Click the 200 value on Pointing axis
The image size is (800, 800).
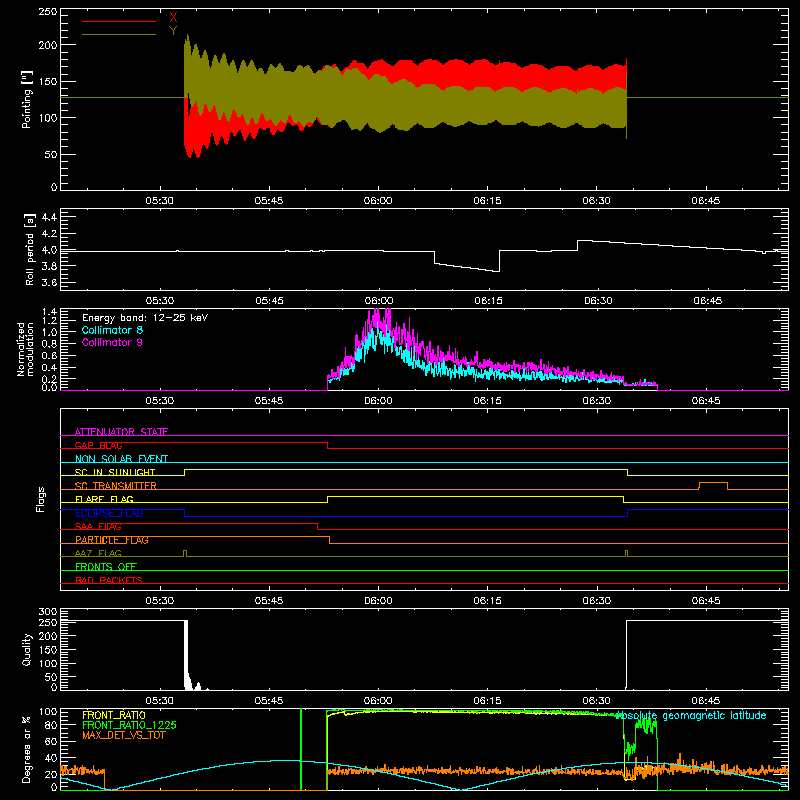point(47,45)
